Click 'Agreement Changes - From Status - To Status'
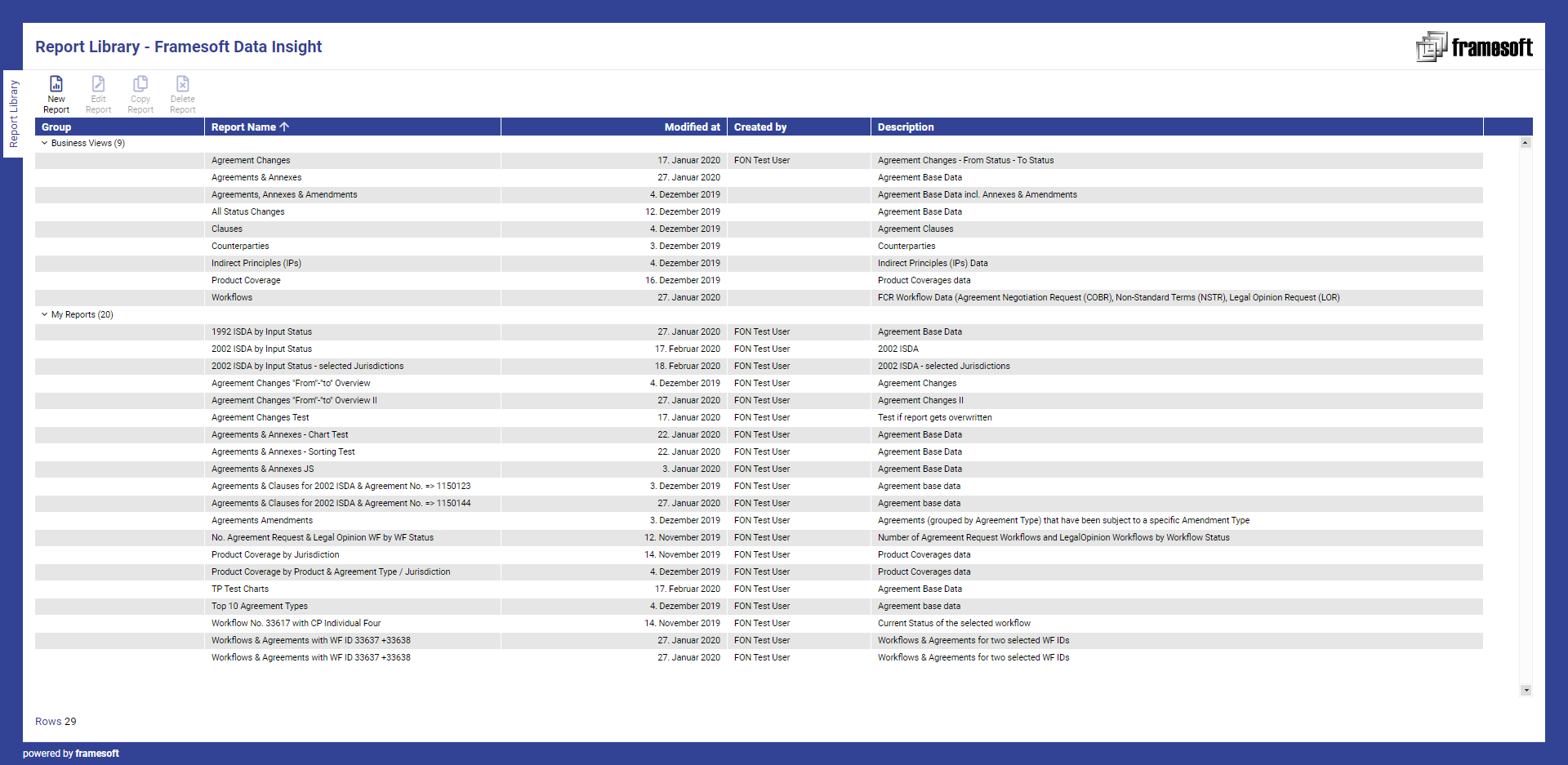The image size is (1568, 765). [966, 160]
